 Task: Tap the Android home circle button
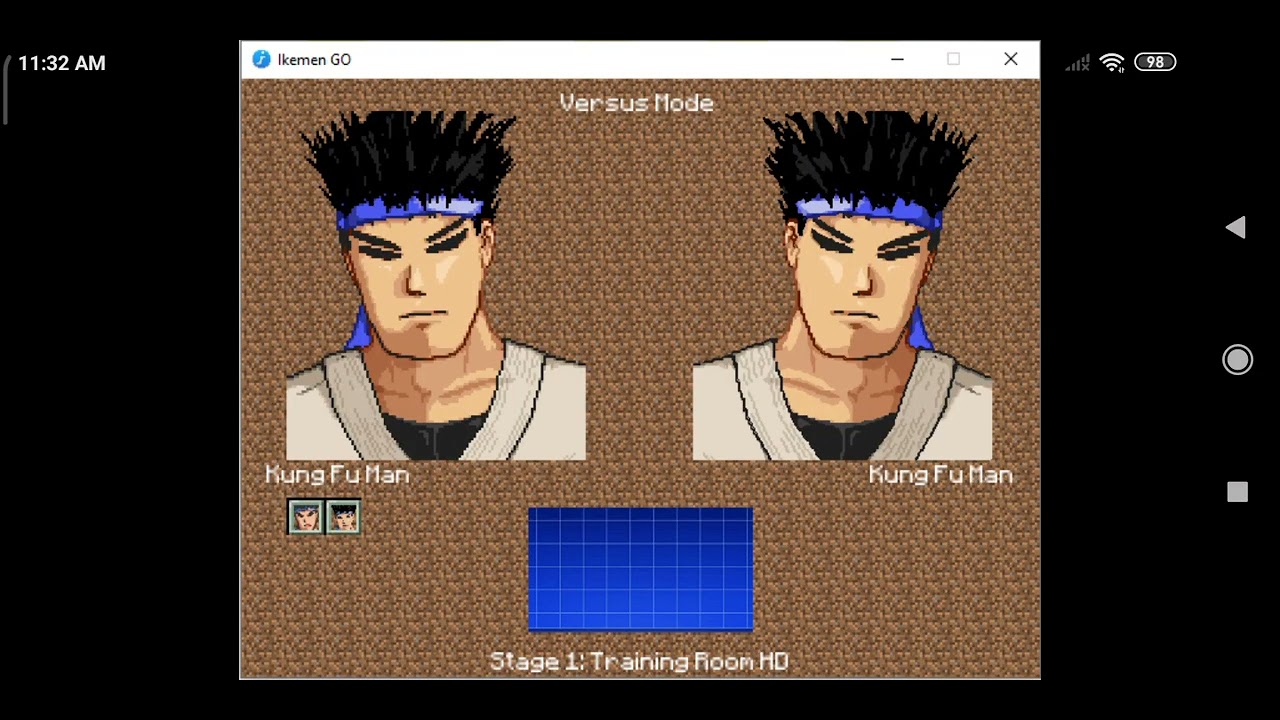click(x=1237, y=360)
